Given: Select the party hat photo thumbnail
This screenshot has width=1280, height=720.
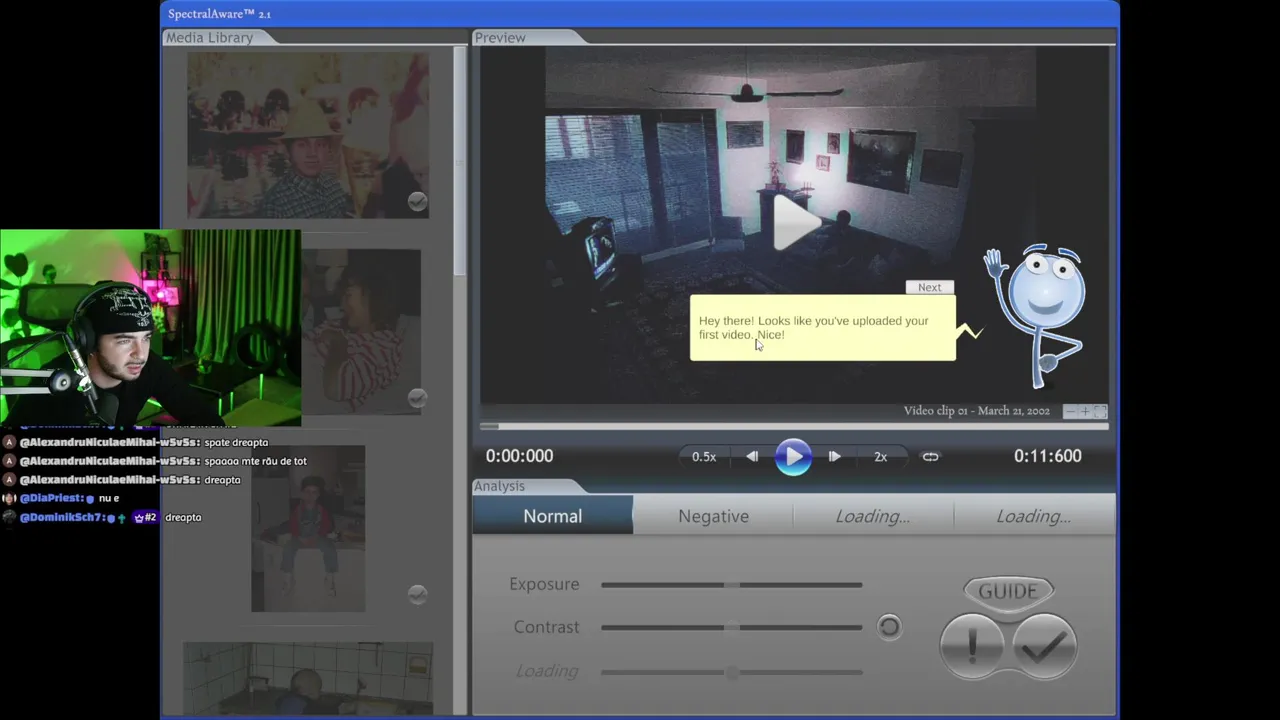Looking at the screenshot, I should pos(308,135).
